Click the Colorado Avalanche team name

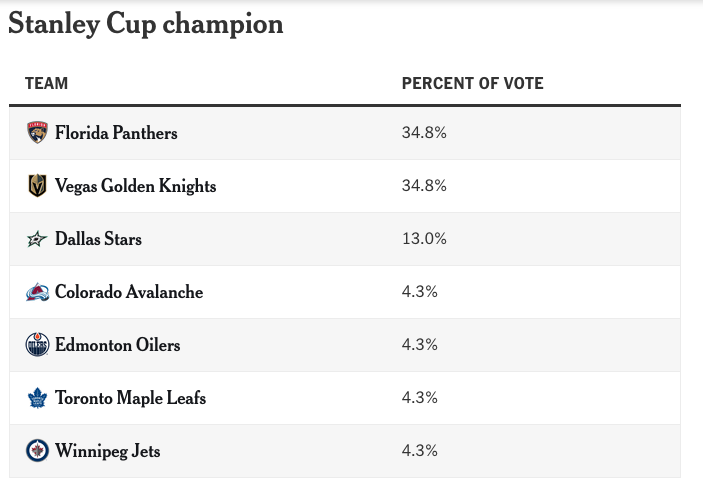(x=129, y=292)
